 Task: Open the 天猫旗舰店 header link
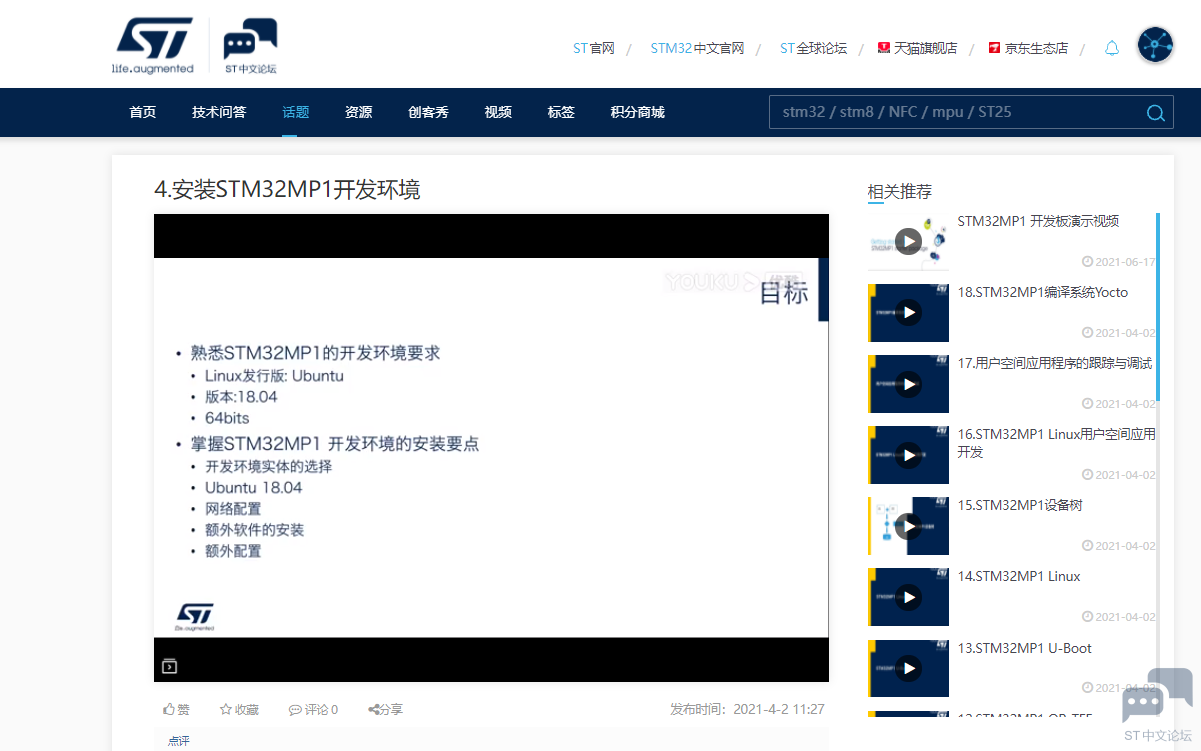918,48
